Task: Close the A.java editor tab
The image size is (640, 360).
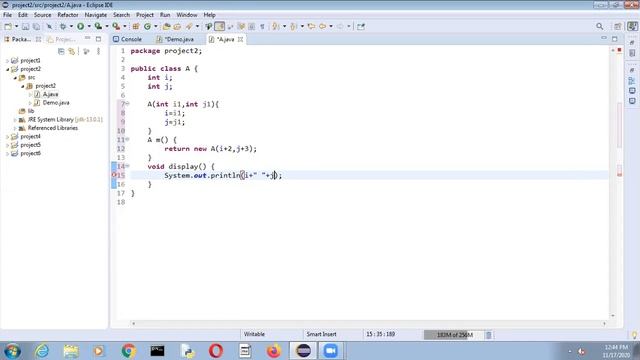Action: click(x=240, y=39)
